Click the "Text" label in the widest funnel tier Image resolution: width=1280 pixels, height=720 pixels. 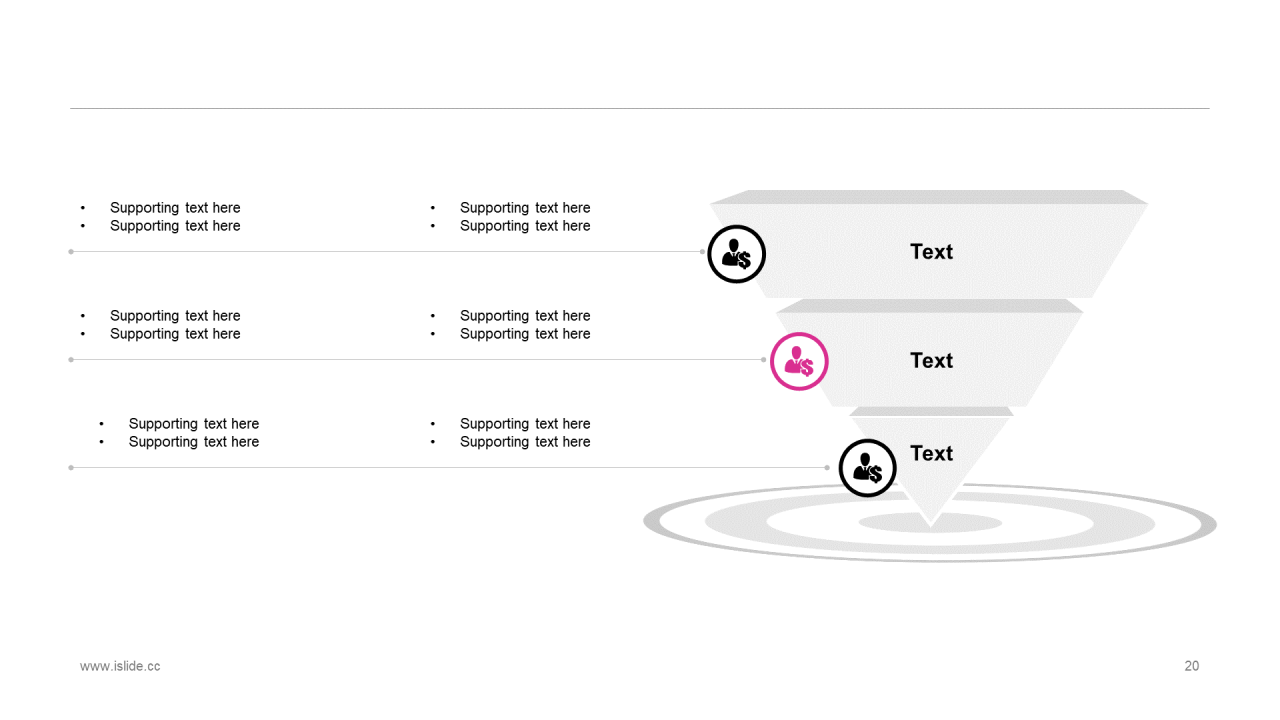(931, 252)
